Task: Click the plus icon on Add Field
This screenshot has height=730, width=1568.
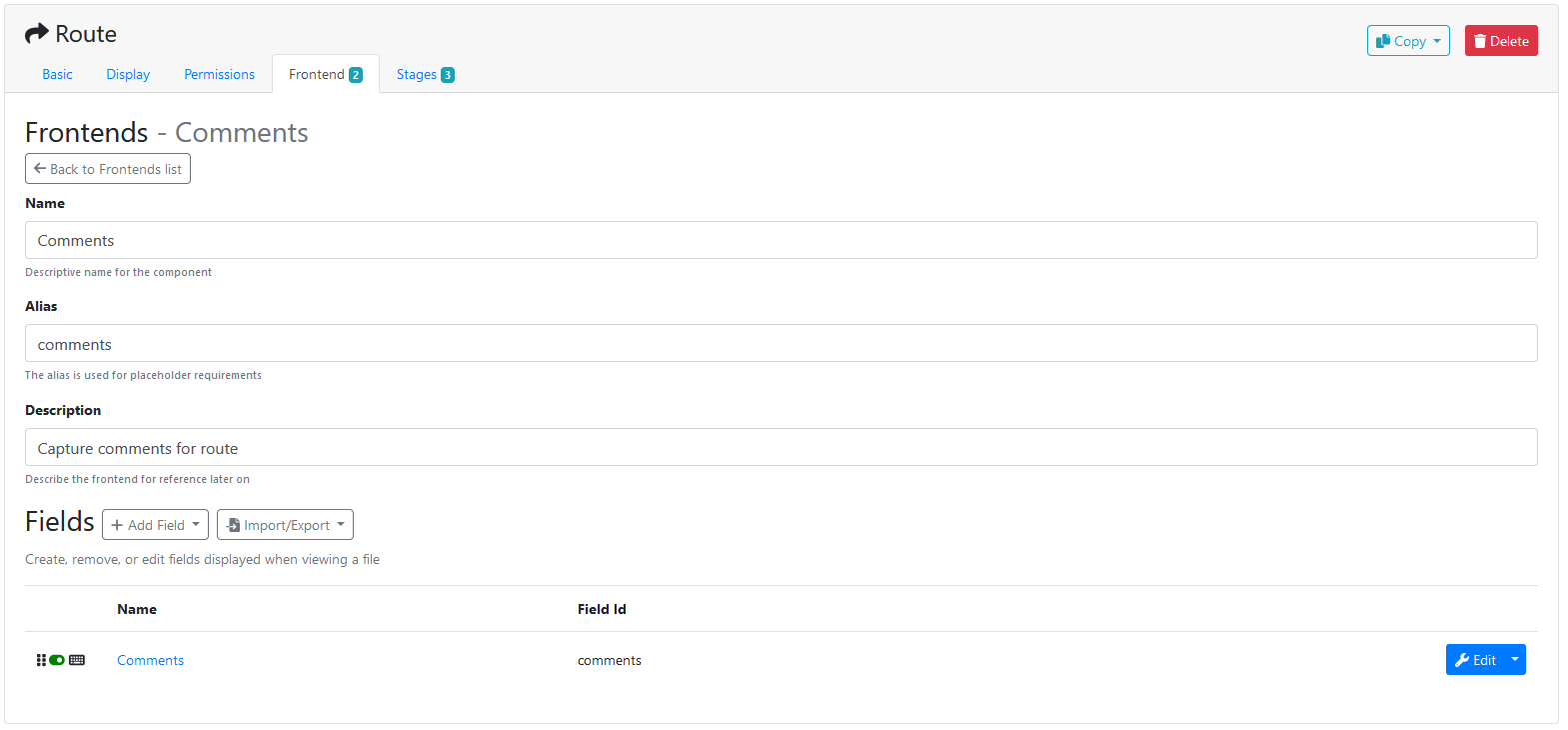Action: (x=117, y=525)
